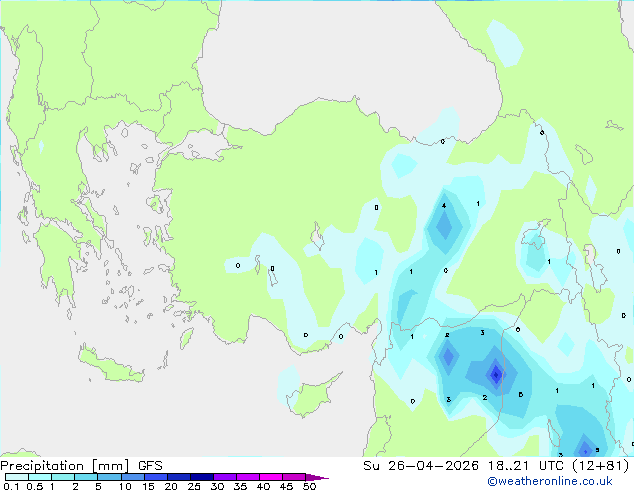Click the 'Precipitation [mm]' title text
The image size is (634, 490).
coord(65,466)
